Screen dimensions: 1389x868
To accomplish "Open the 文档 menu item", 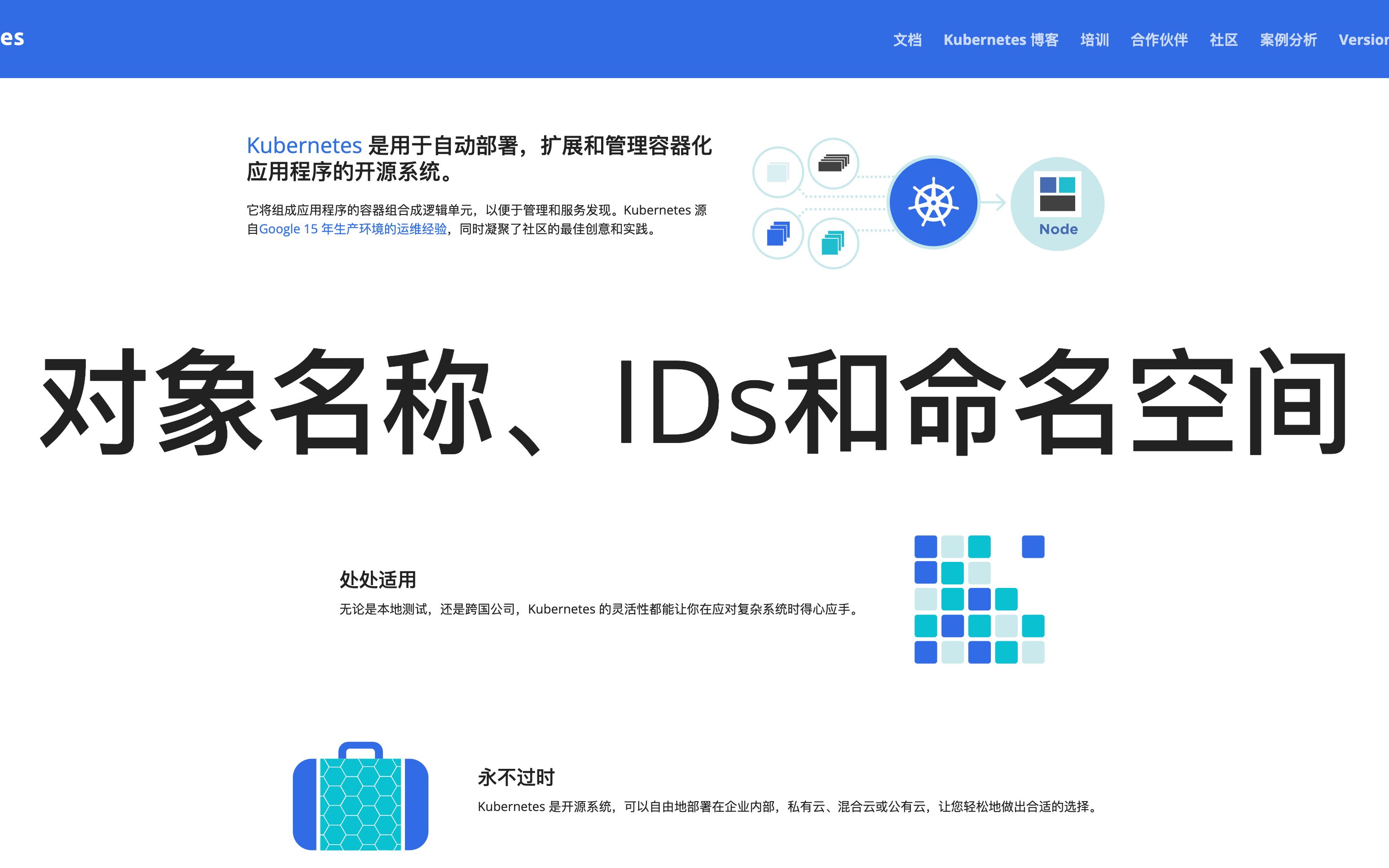I will coord(906,39).
